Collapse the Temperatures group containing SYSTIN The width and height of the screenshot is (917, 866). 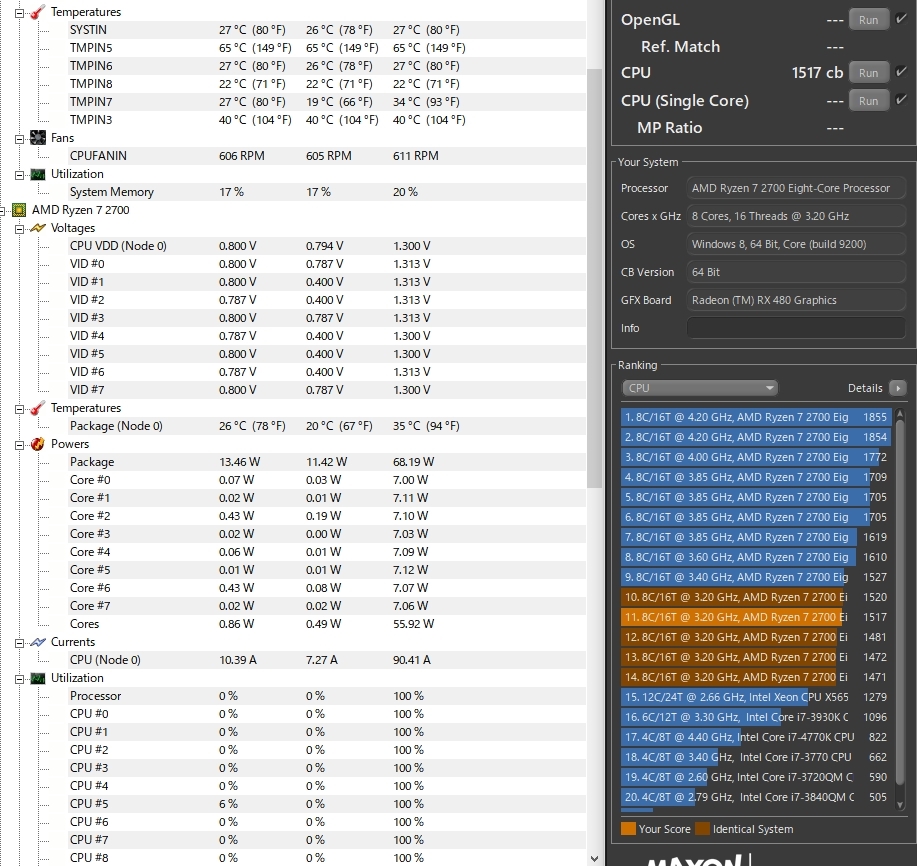19,13
